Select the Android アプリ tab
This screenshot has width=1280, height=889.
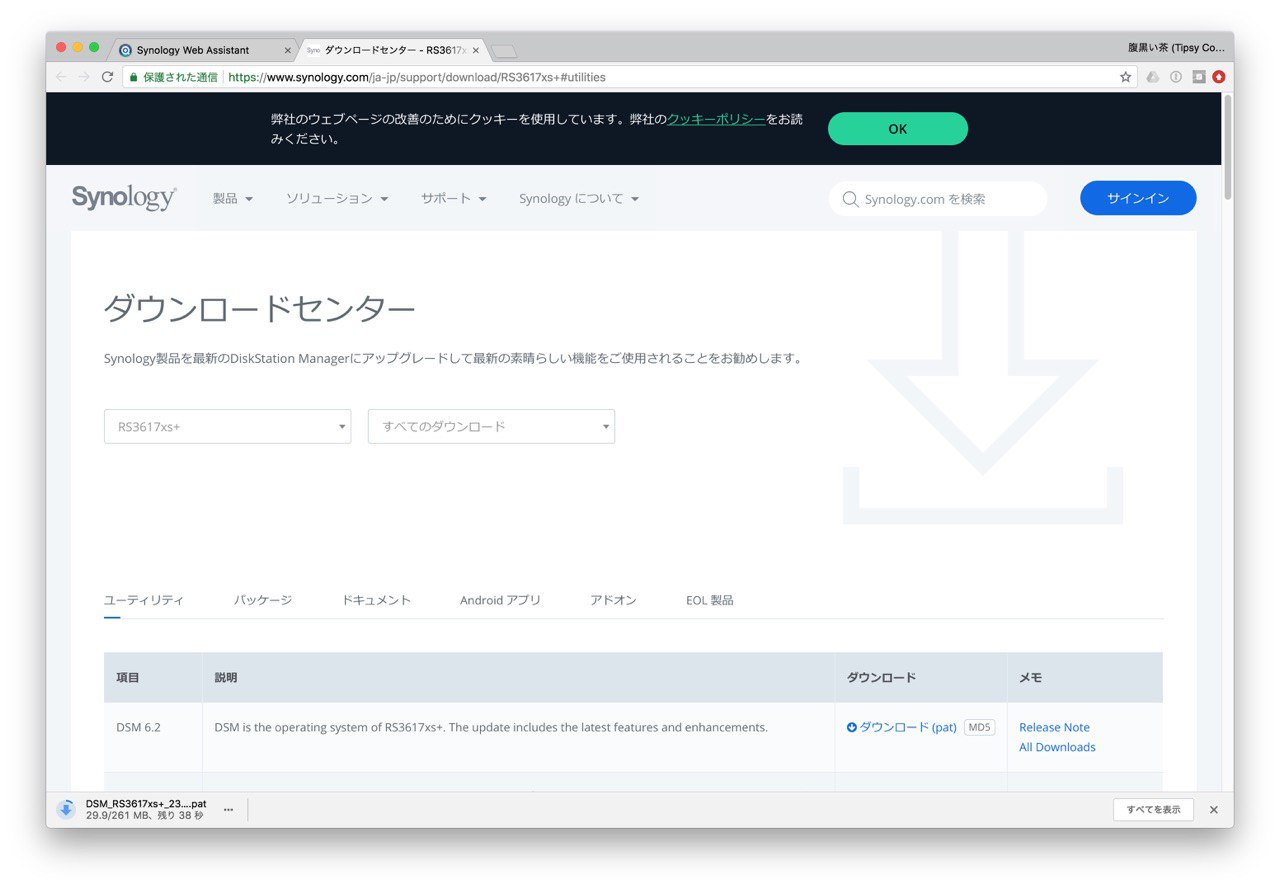pyautogui.click(x=500, y=600)
